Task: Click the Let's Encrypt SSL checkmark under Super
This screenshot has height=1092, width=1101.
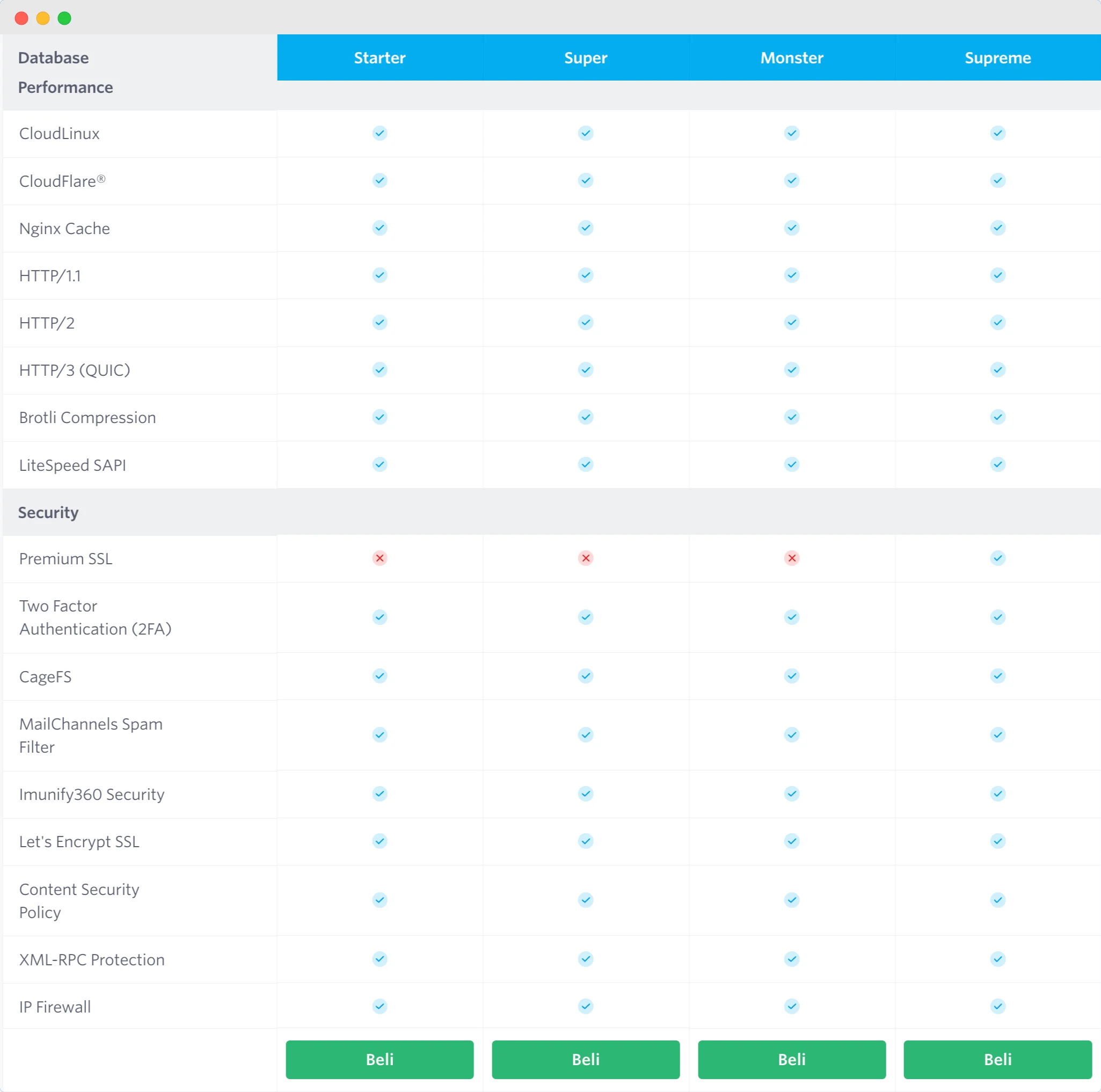Action: [586, 841]
